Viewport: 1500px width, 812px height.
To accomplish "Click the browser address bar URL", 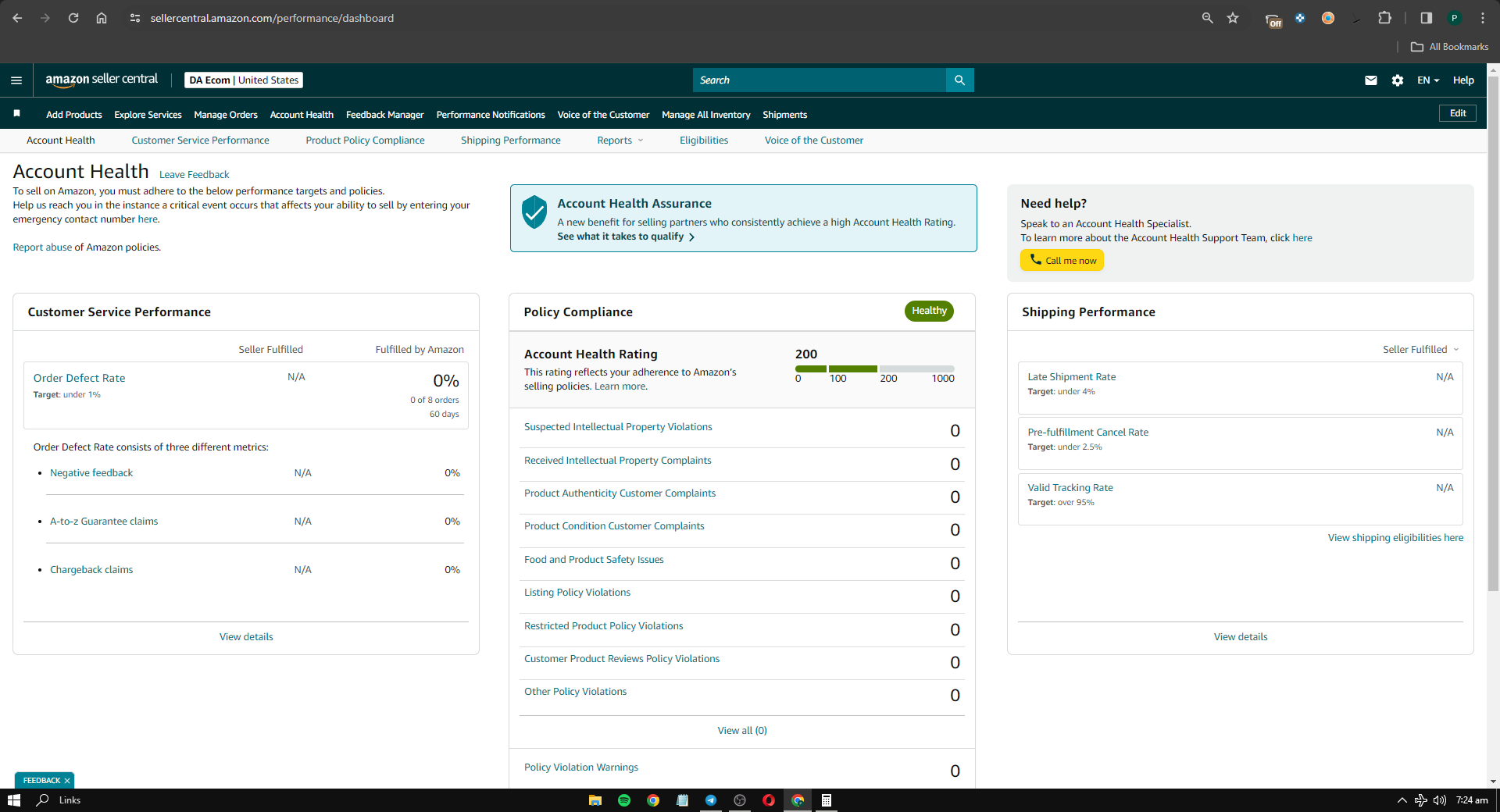I will click(272, 18).
